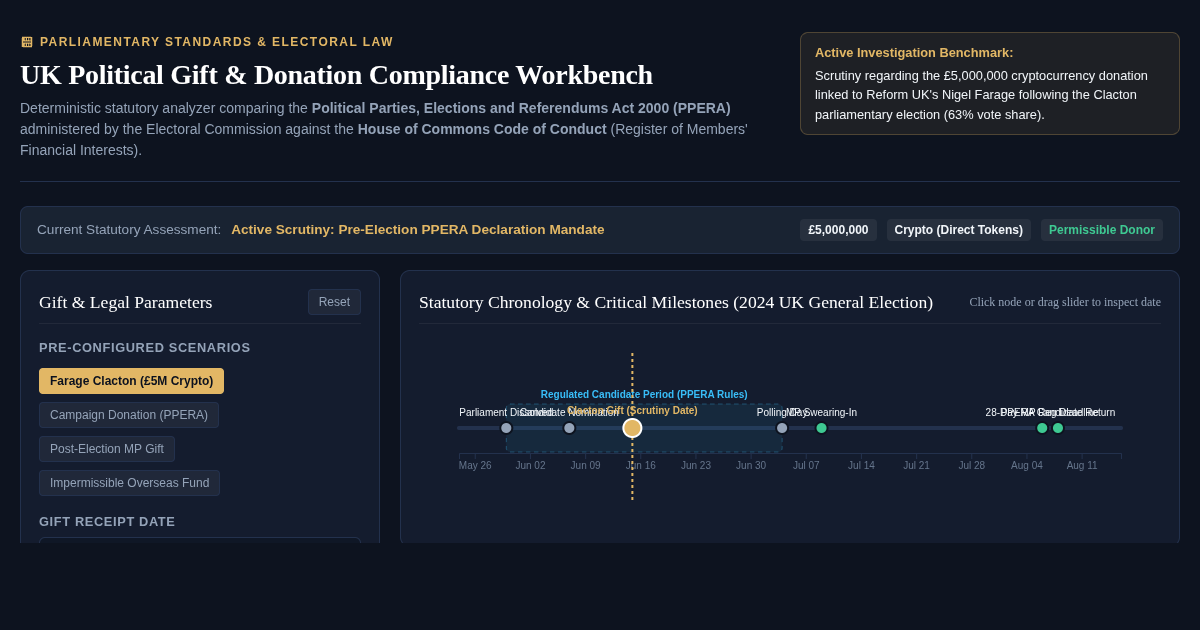Screen dimensions: 1200x630
Task: Click the Jul 28 timeline axis label
Action: 972,466
